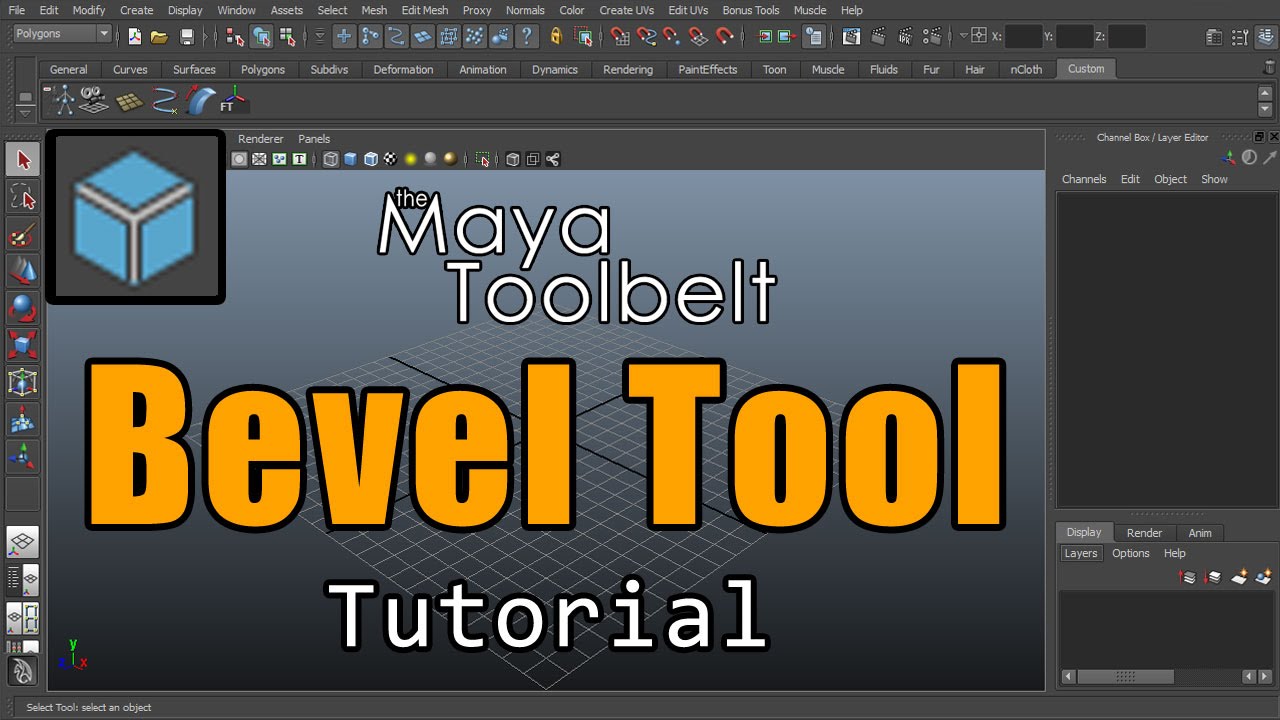Expand the selection mask dropdown arrow
This screenshot has height=720, width=1280.
[x=320, y=37]
